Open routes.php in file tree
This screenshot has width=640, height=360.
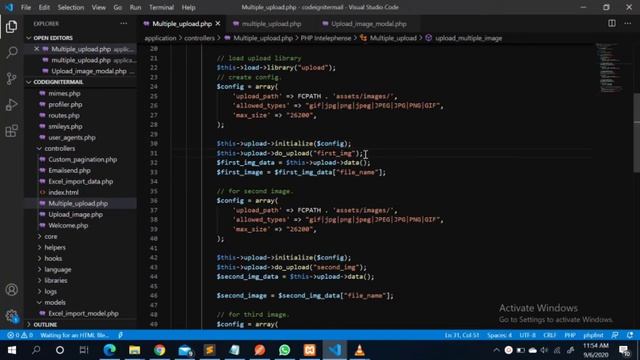tap(64, 116)
